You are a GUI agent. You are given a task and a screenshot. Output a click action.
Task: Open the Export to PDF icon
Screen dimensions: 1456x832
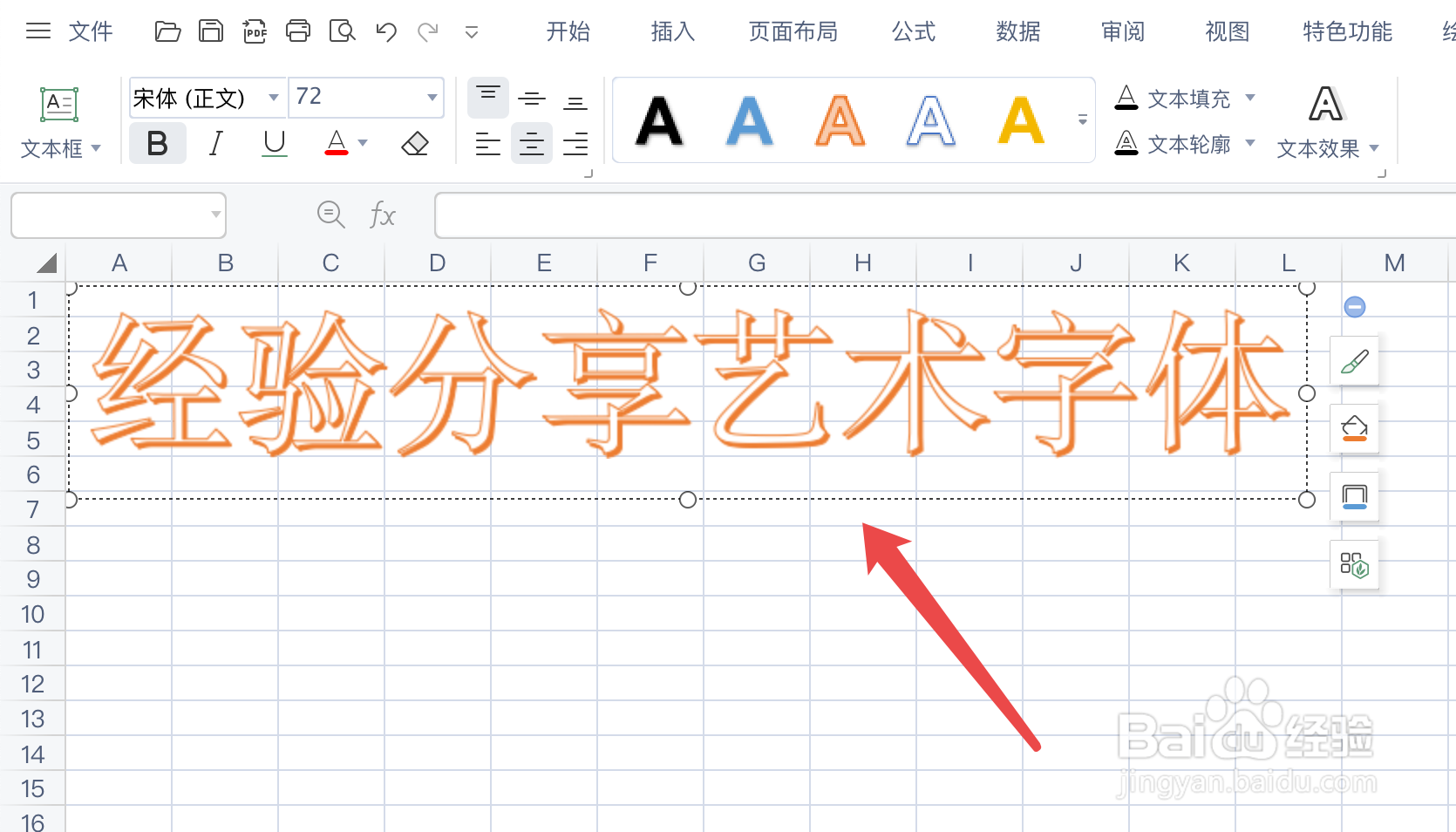[255, 31]
